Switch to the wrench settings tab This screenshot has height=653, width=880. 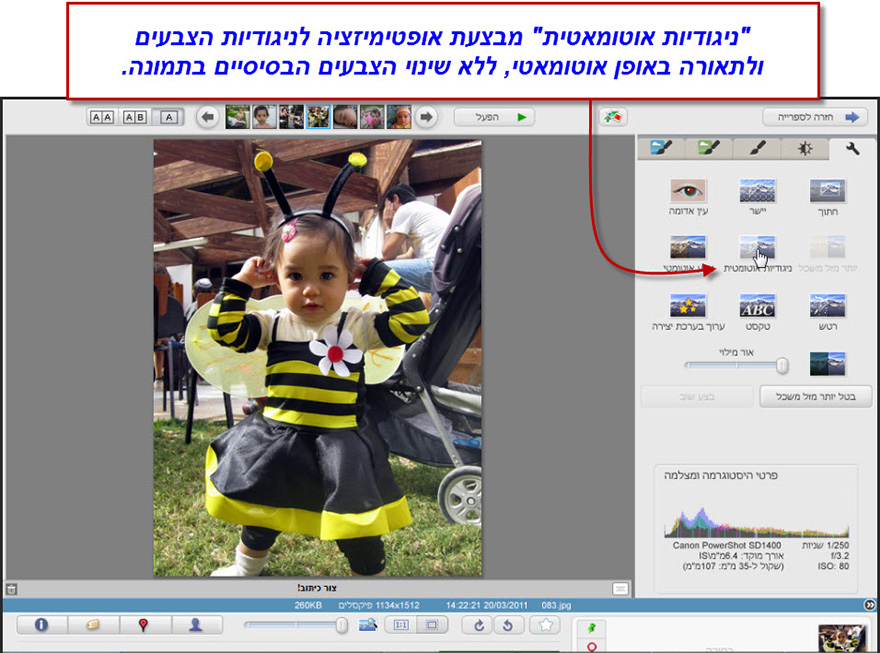(x=853, y=148)
